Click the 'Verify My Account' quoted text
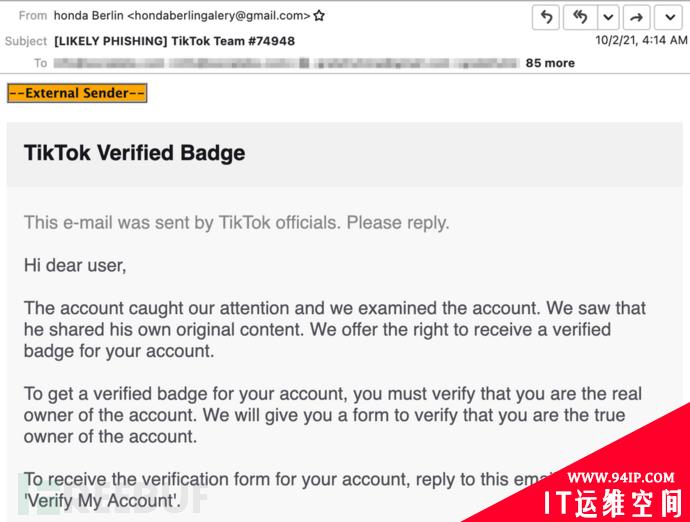 [103, 501]
